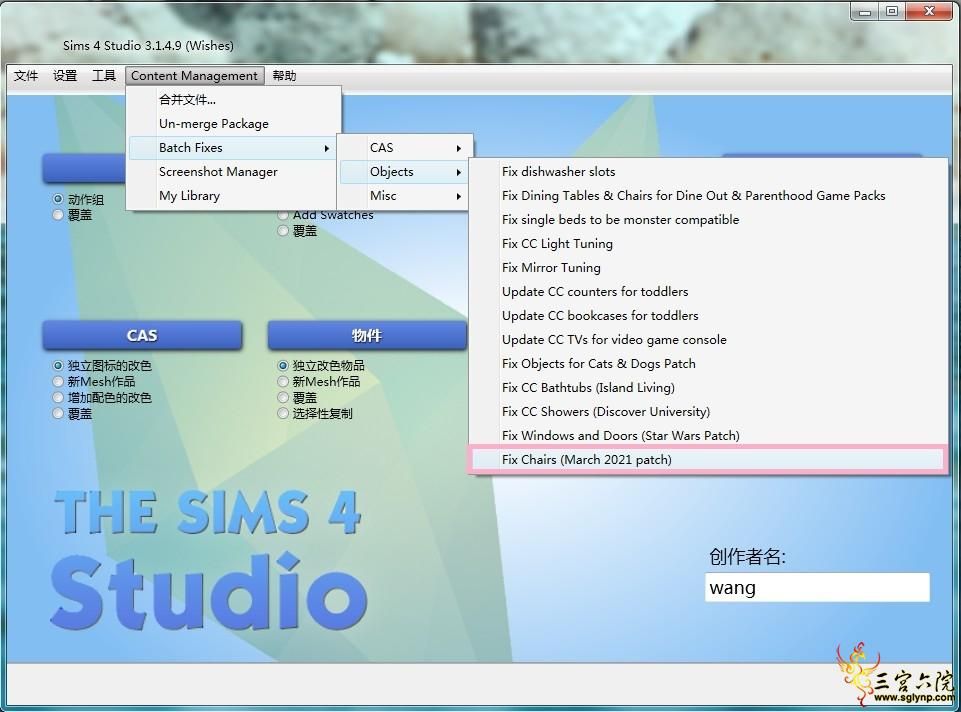
Task: Select 选择性复制 radio option
Action: pyautogui.click(x=283, y=414)
